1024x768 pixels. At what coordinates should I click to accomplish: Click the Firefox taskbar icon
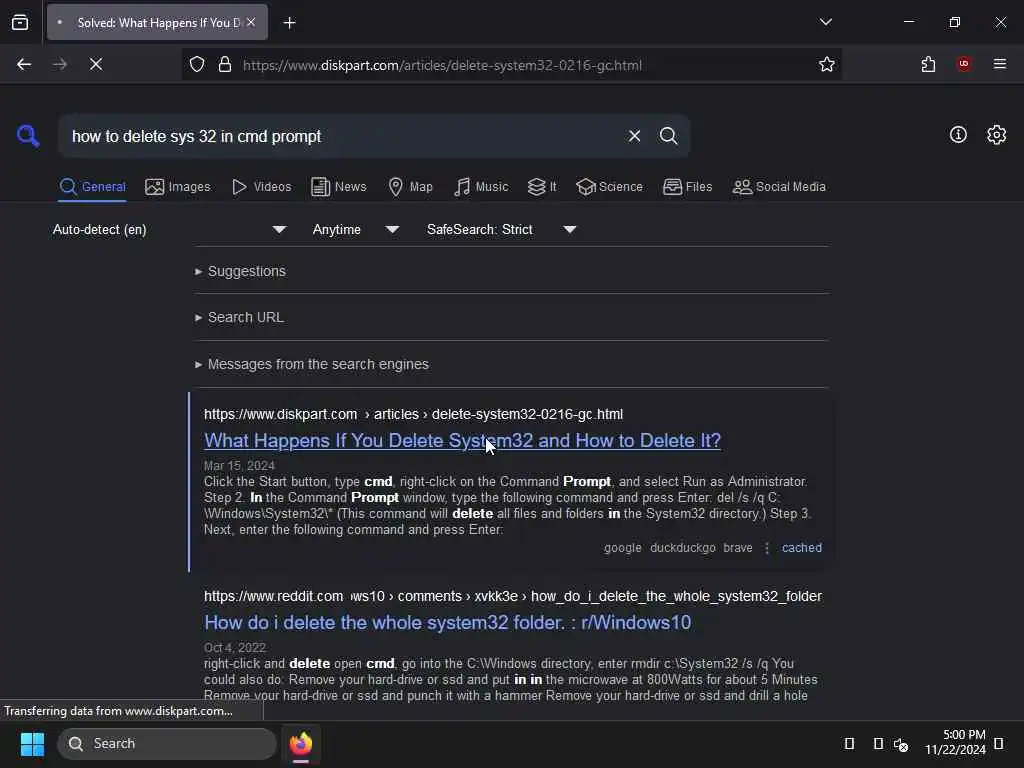(301, 744)
